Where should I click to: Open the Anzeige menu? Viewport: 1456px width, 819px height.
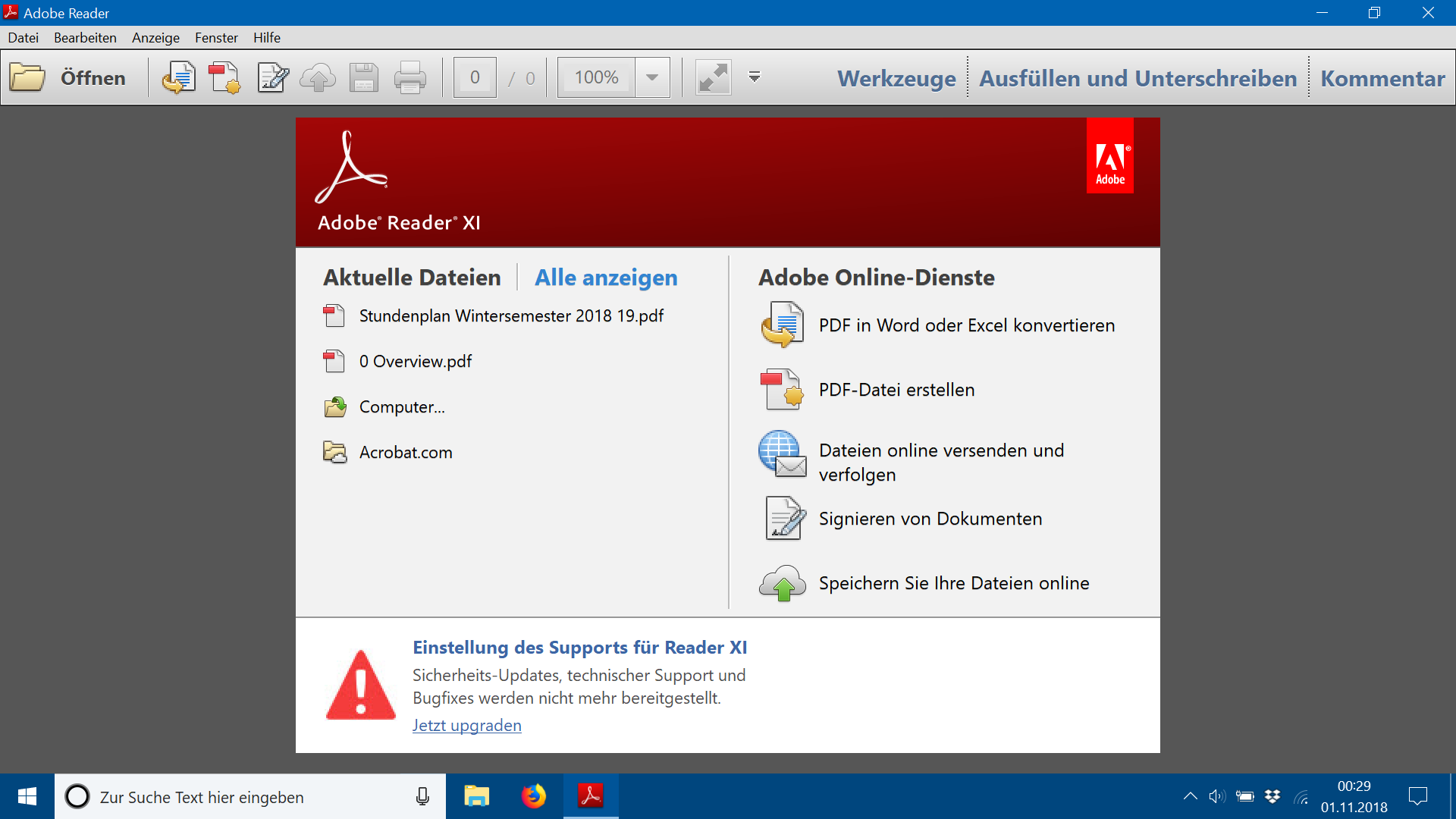(155, 38)
